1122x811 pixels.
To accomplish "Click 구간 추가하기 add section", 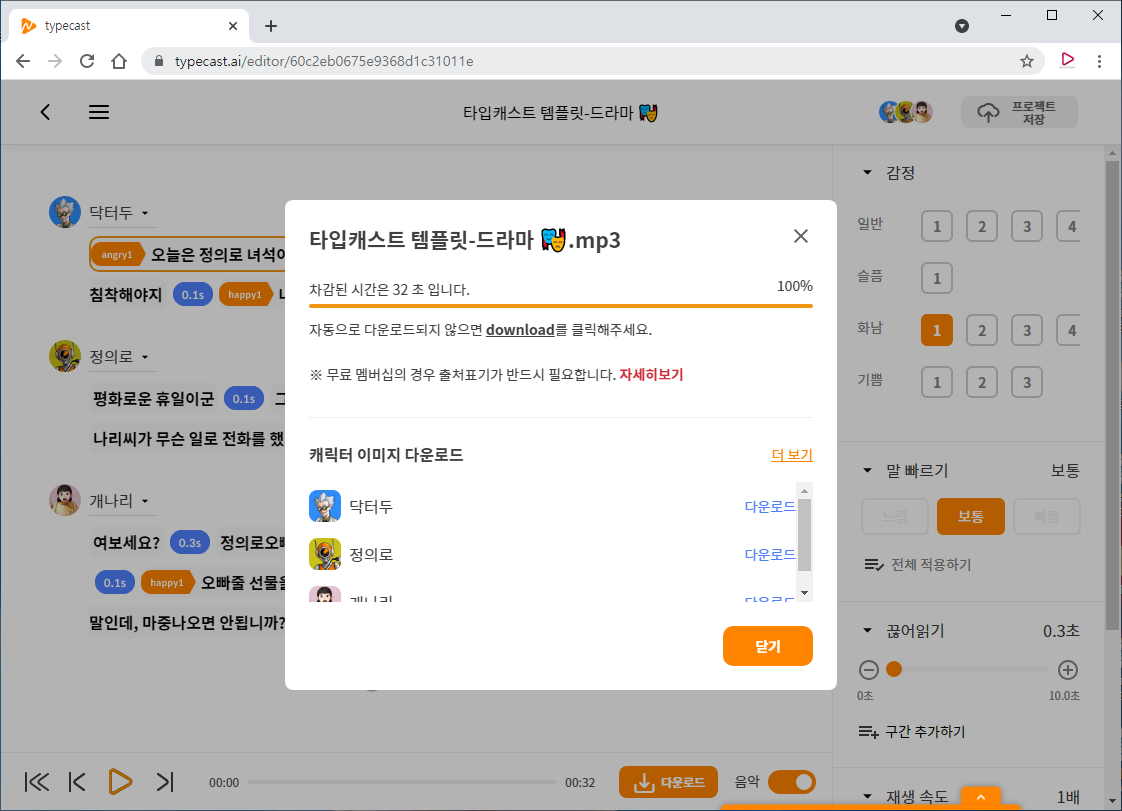I will [912, 732].
